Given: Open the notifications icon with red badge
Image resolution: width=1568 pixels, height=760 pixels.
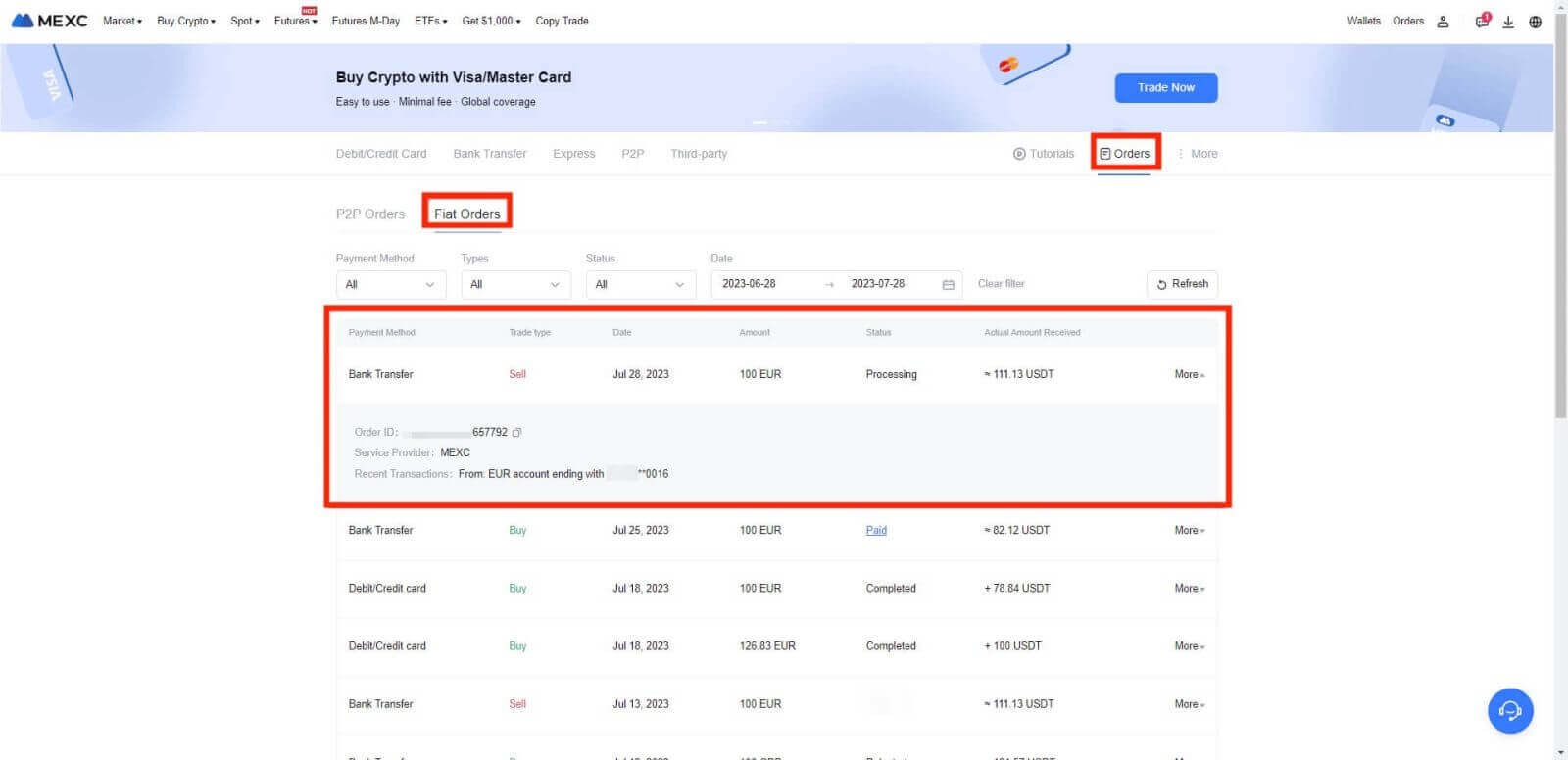Looking at the screenshot, I should pos(1483,21).
